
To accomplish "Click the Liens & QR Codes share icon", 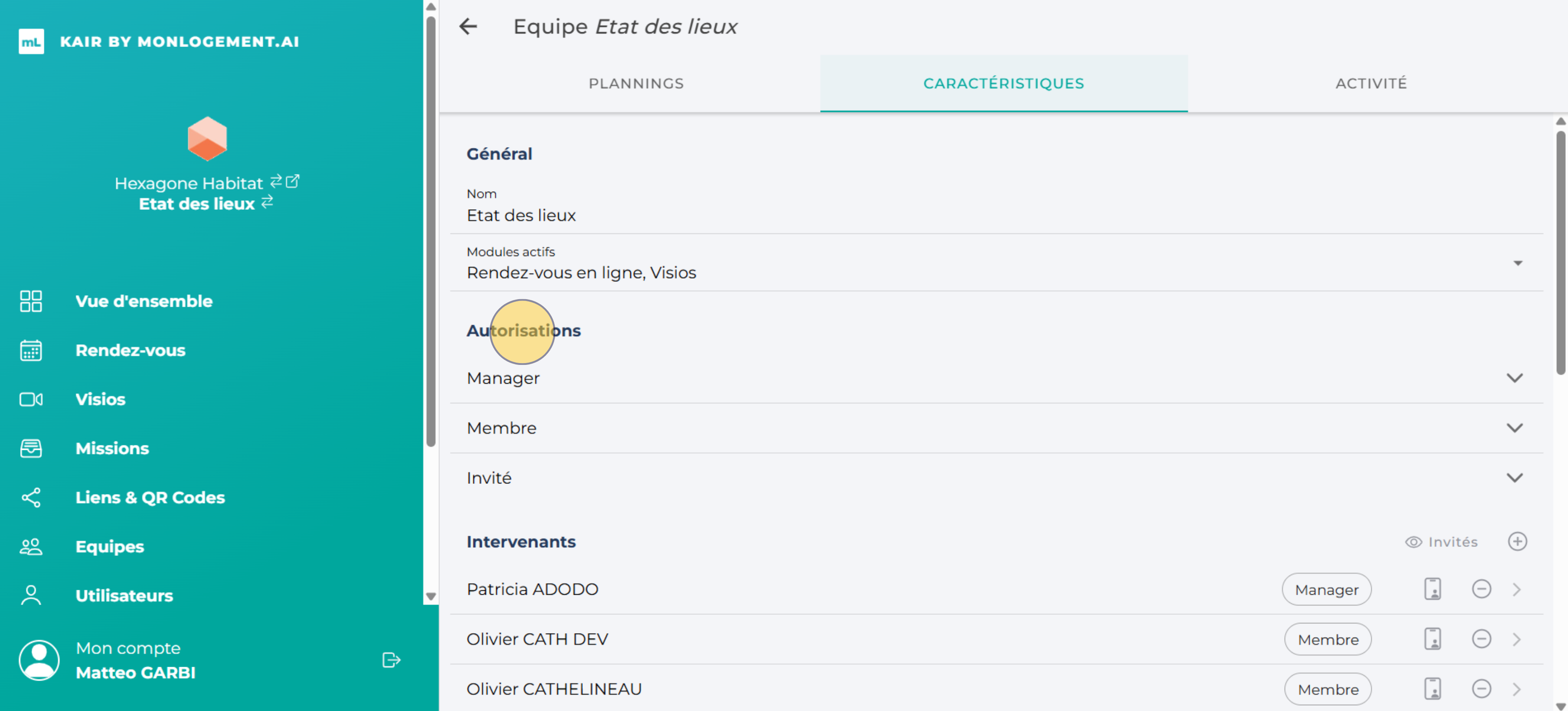I will 31,497.
